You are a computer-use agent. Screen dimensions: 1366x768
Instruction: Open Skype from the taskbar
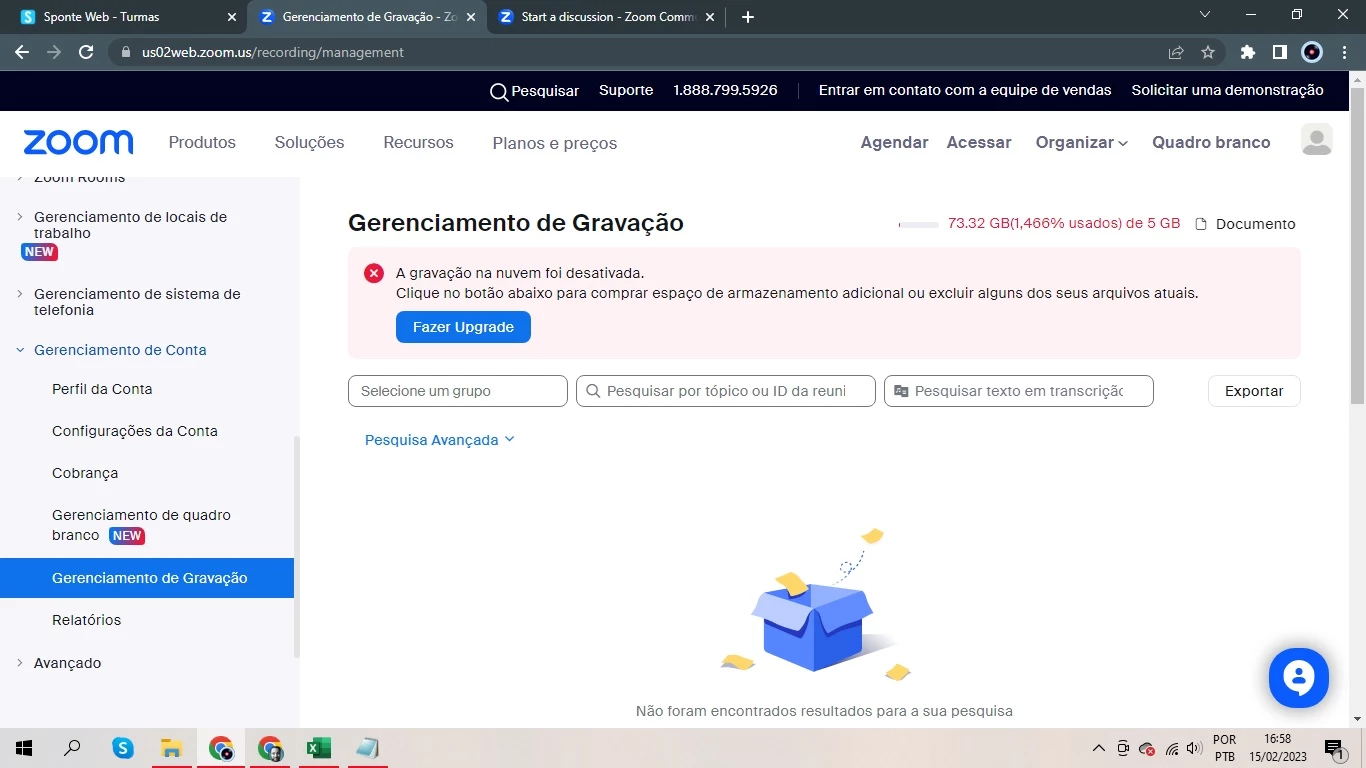(123, 748)
